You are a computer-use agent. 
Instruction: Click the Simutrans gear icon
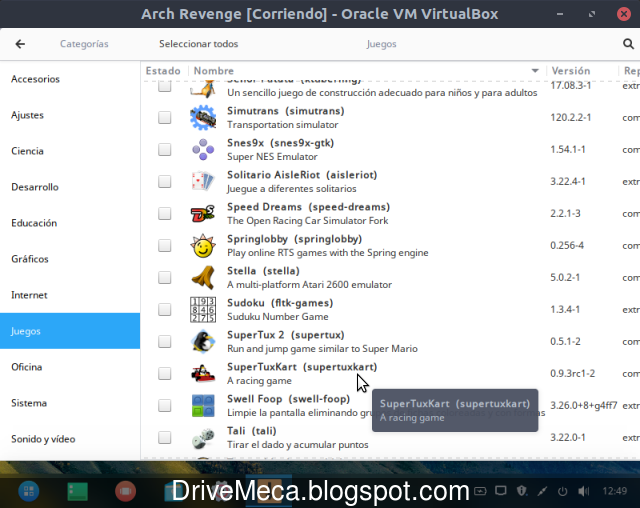click(x=203, y=118)
